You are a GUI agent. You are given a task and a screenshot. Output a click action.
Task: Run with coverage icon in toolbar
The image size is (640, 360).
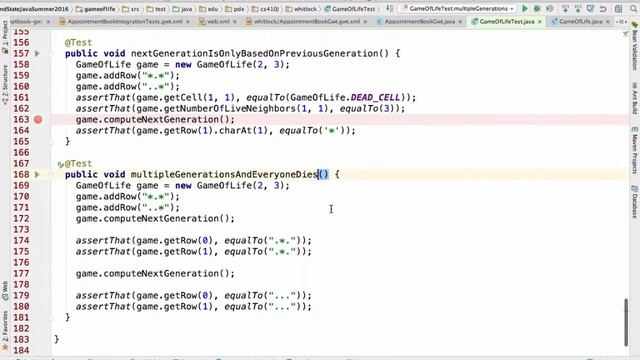550,9
